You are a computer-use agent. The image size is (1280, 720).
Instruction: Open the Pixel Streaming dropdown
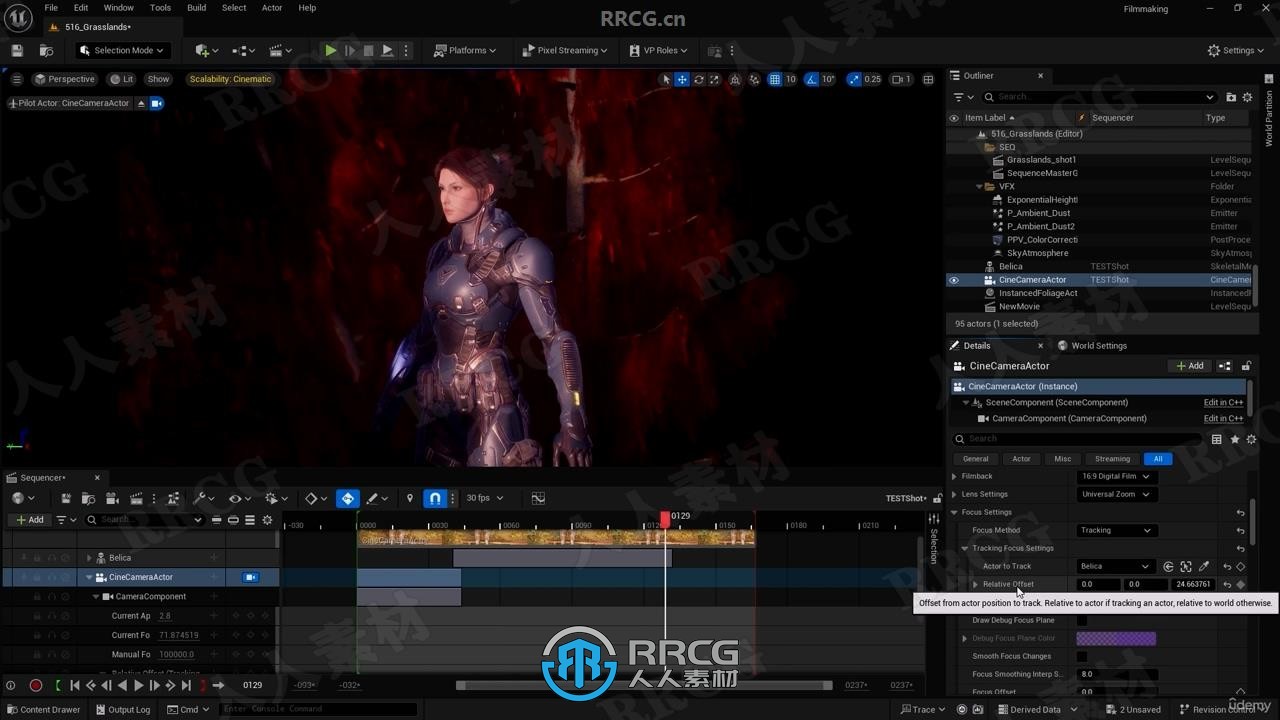pyautogui.click(x=565, y=50)
